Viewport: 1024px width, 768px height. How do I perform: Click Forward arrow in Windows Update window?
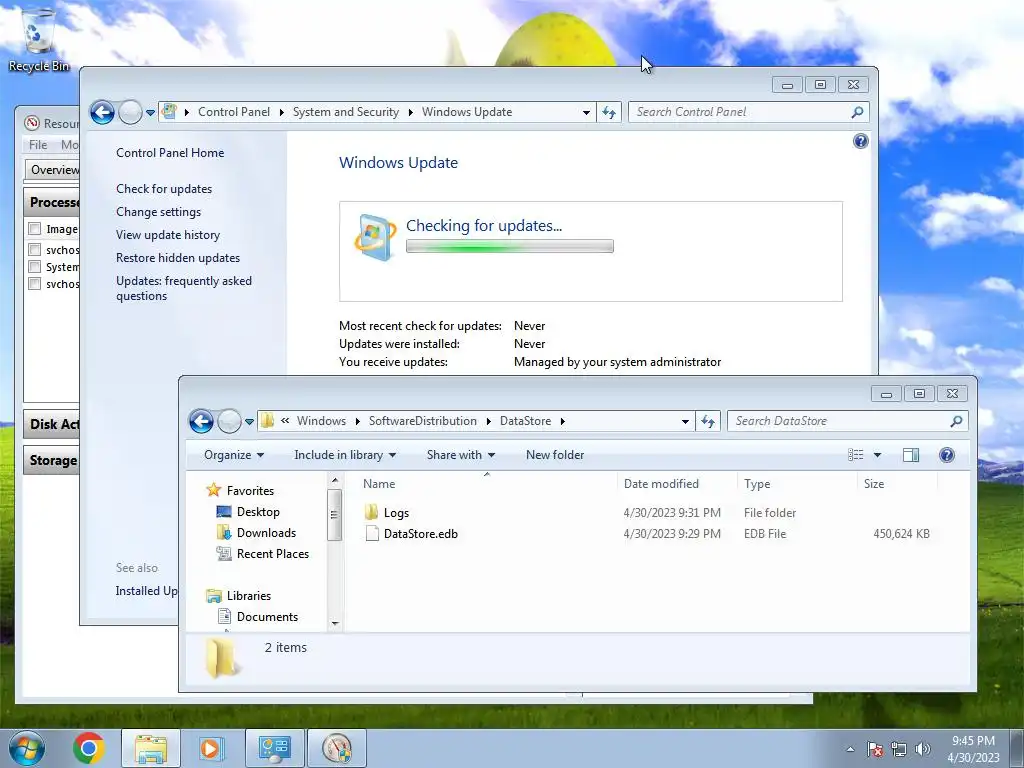click(x=131, y=112)
